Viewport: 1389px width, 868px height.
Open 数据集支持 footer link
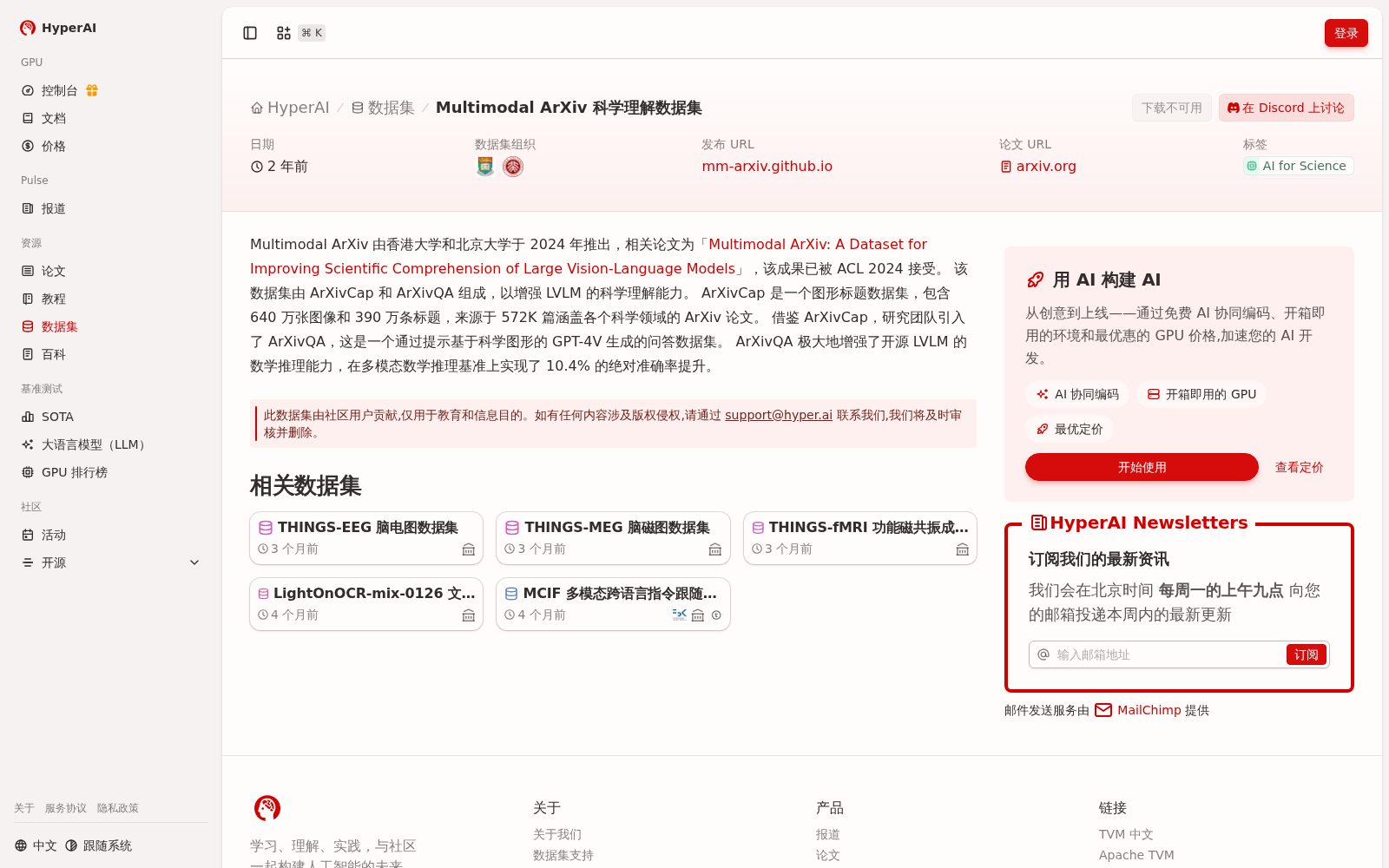pos(563,855)
